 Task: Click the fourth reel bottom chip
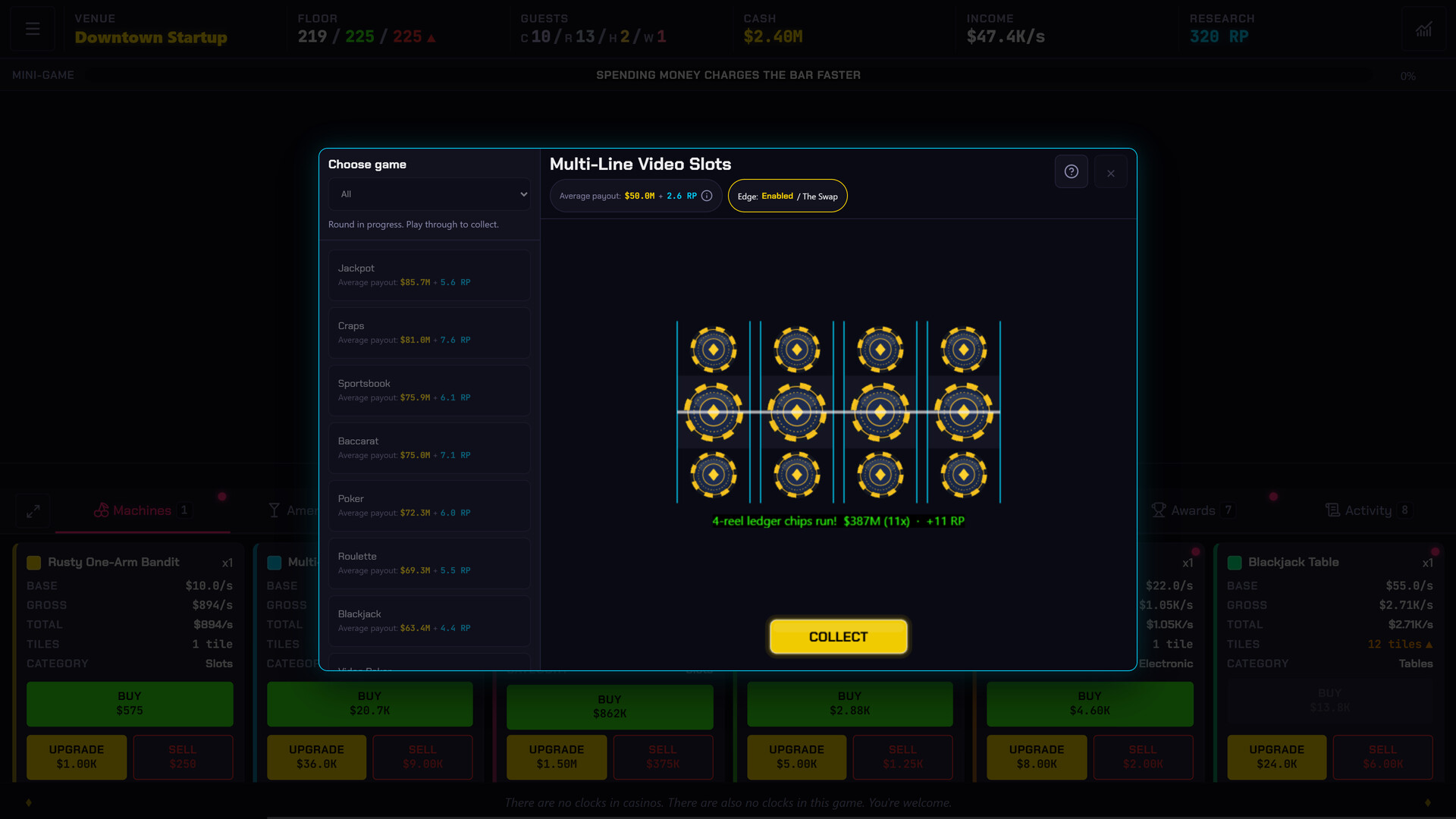click(964, 475)
